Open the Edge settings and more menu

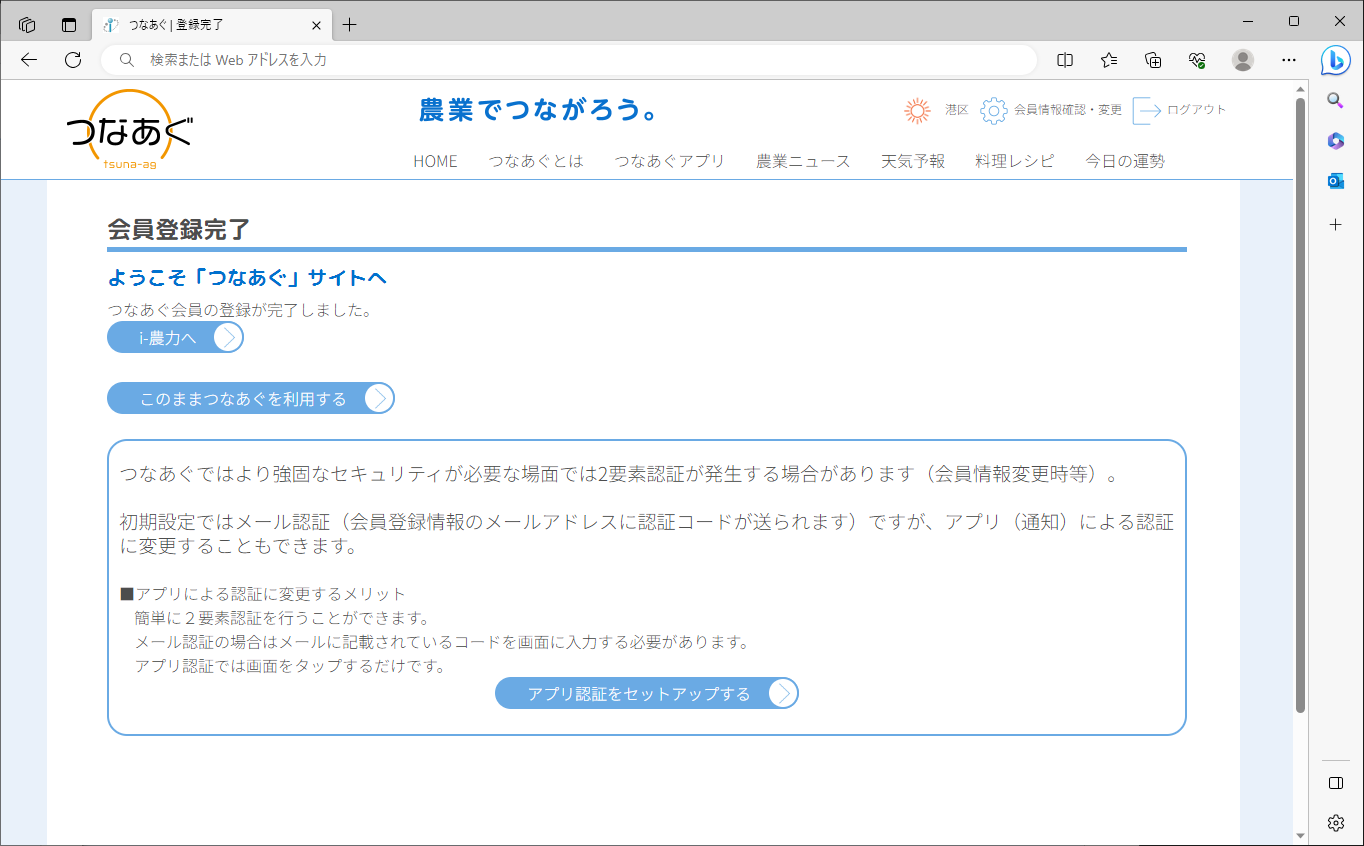click(x=1289, y=60)
